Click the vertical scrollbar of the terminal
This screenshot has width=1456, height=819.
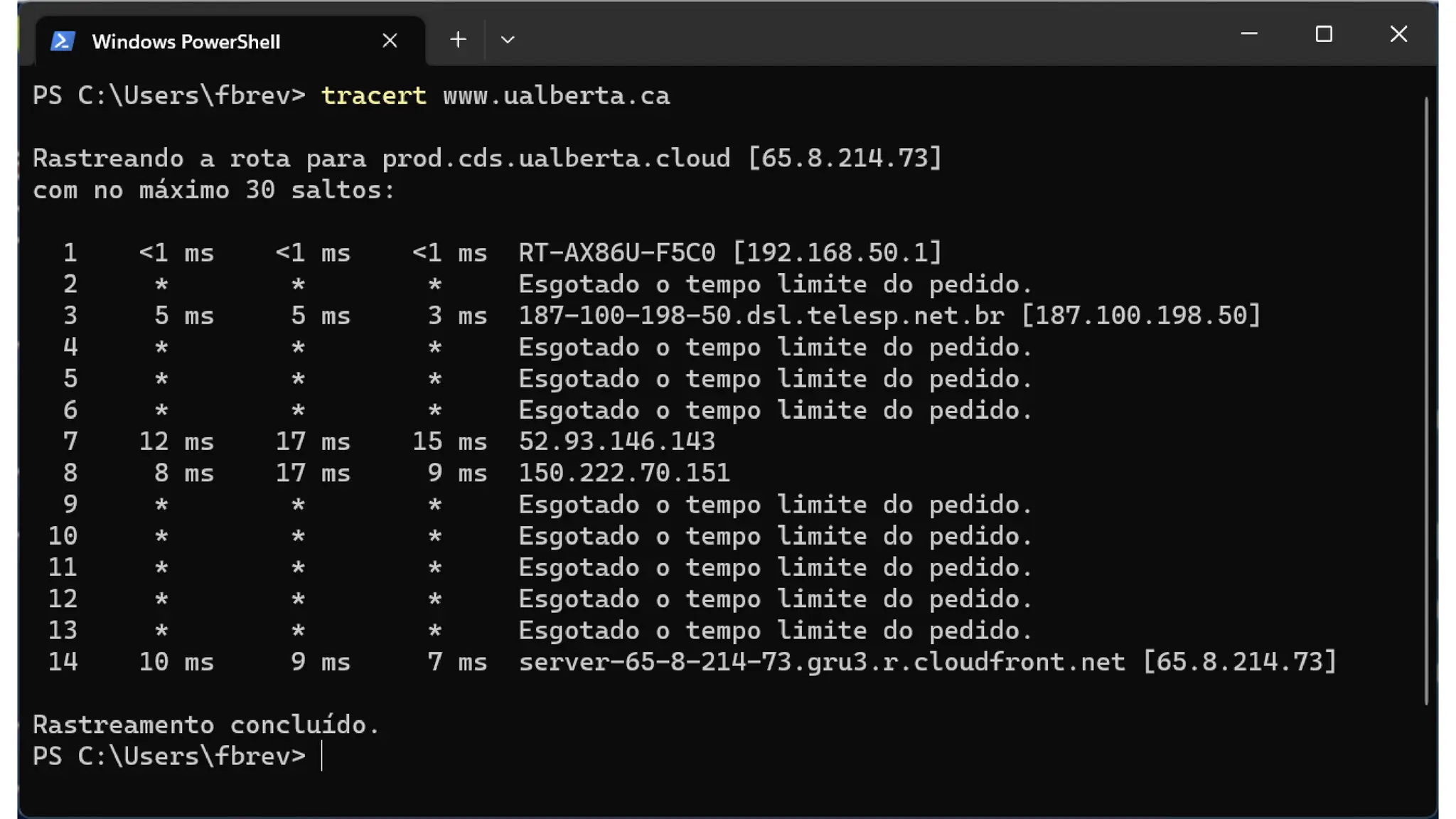click(1425, 398)
